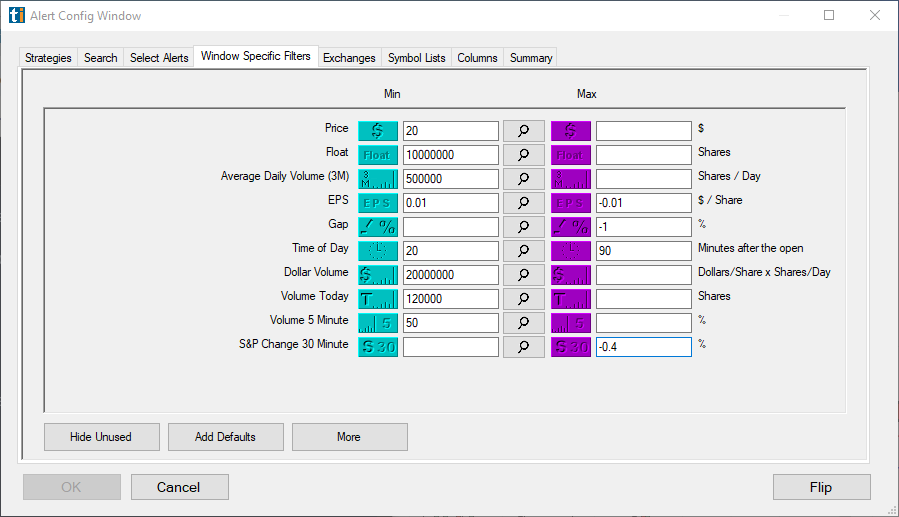Image resolution: width=899 pixels, height=517 pixels.
Task: Click the Min Float field showing 10000000
Action: click(451, 155)
